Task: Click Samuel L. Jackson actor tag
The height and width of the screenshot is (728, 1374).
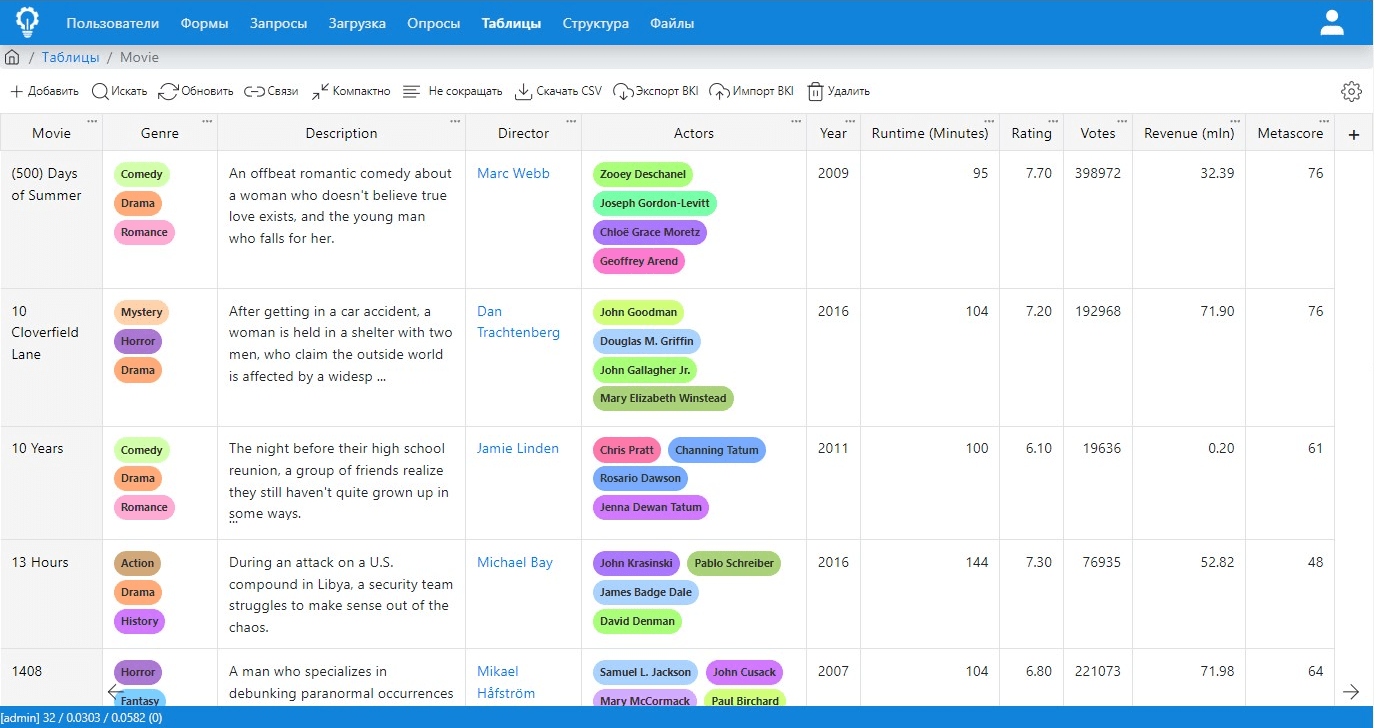Action: point(645,672)
